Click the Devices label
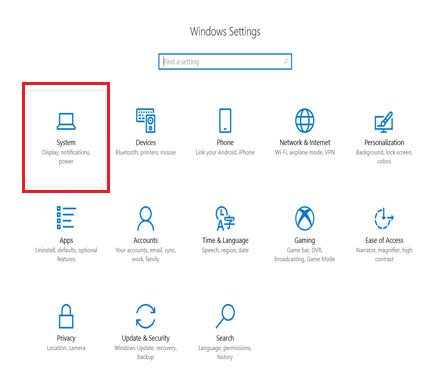Viewport: 440px width, 390px height. [146, 142]
